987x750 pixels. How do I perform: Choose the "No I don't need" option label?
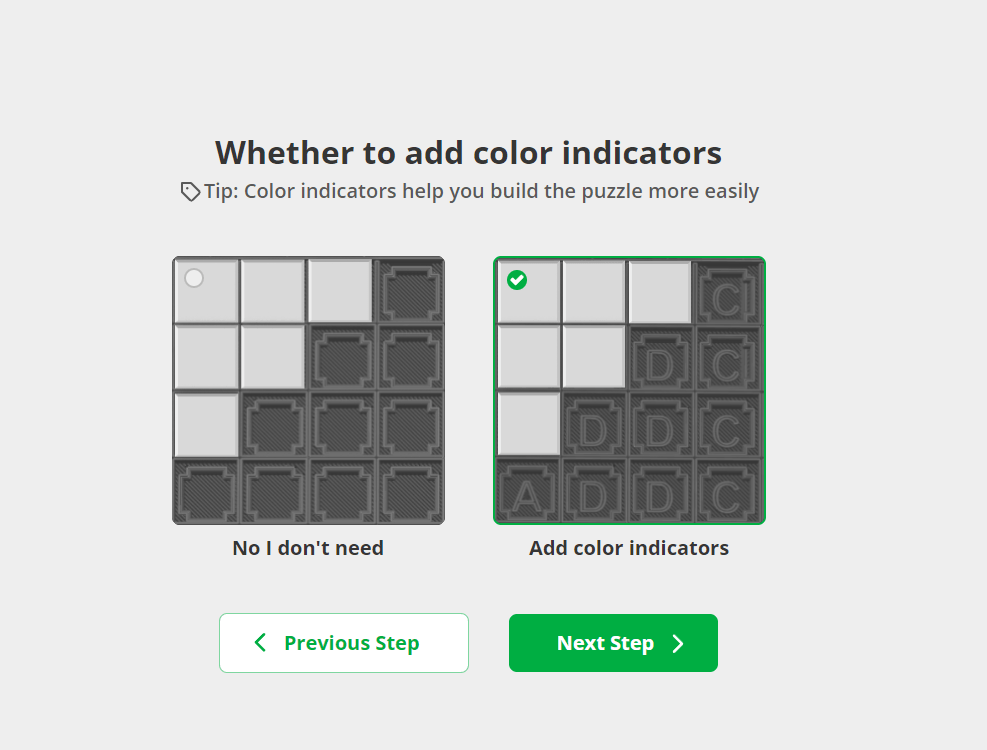[308, 548]
